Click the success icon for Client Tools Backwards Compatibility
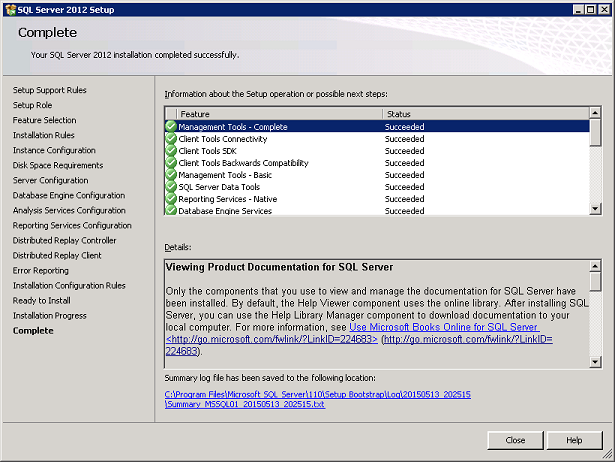 [x=171, y=162]
